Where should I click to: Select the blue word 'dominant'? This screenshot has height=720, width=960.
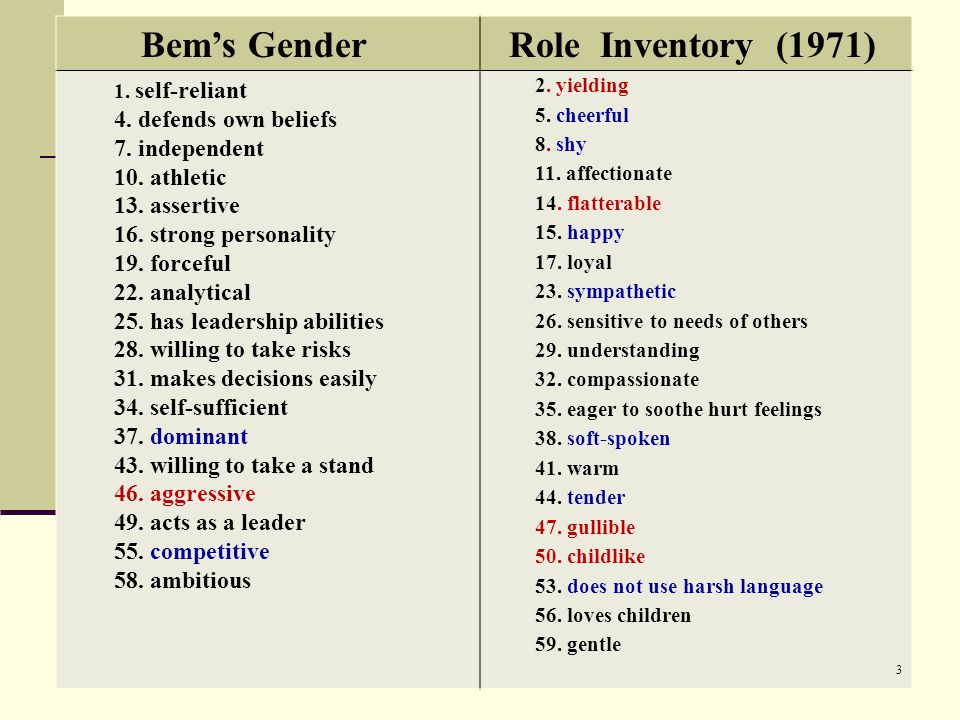point(199,437)
